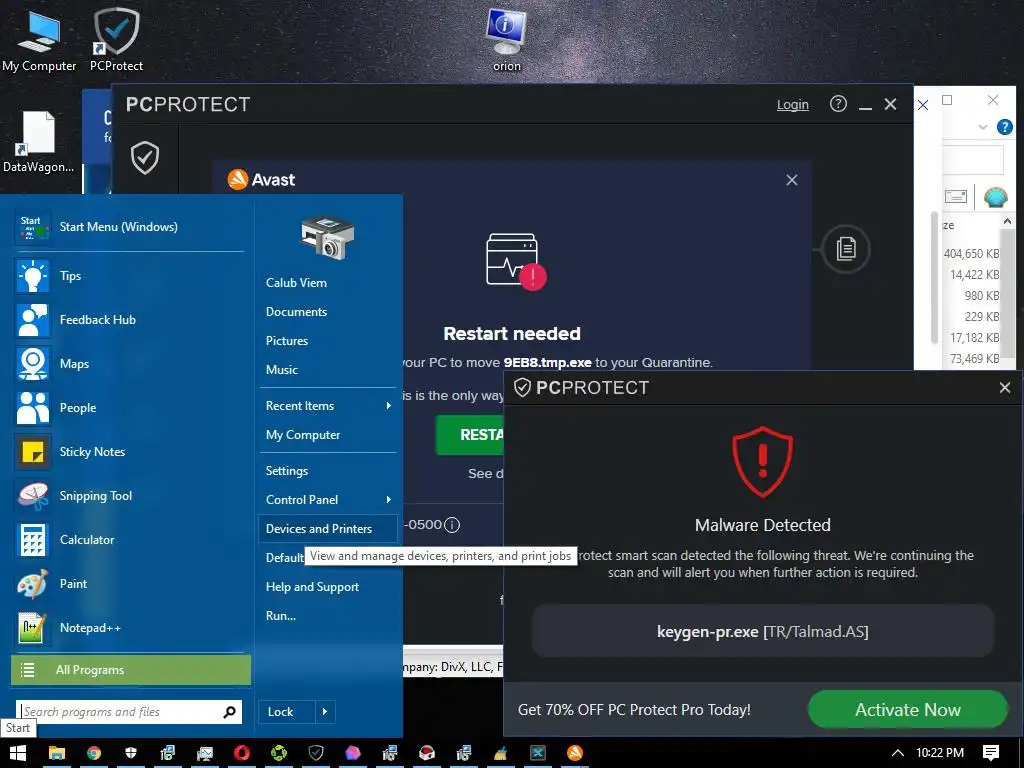This screenshot has width=1024, height=768.
Task: Click the 404,650 KB size cell
Action: 971,253
